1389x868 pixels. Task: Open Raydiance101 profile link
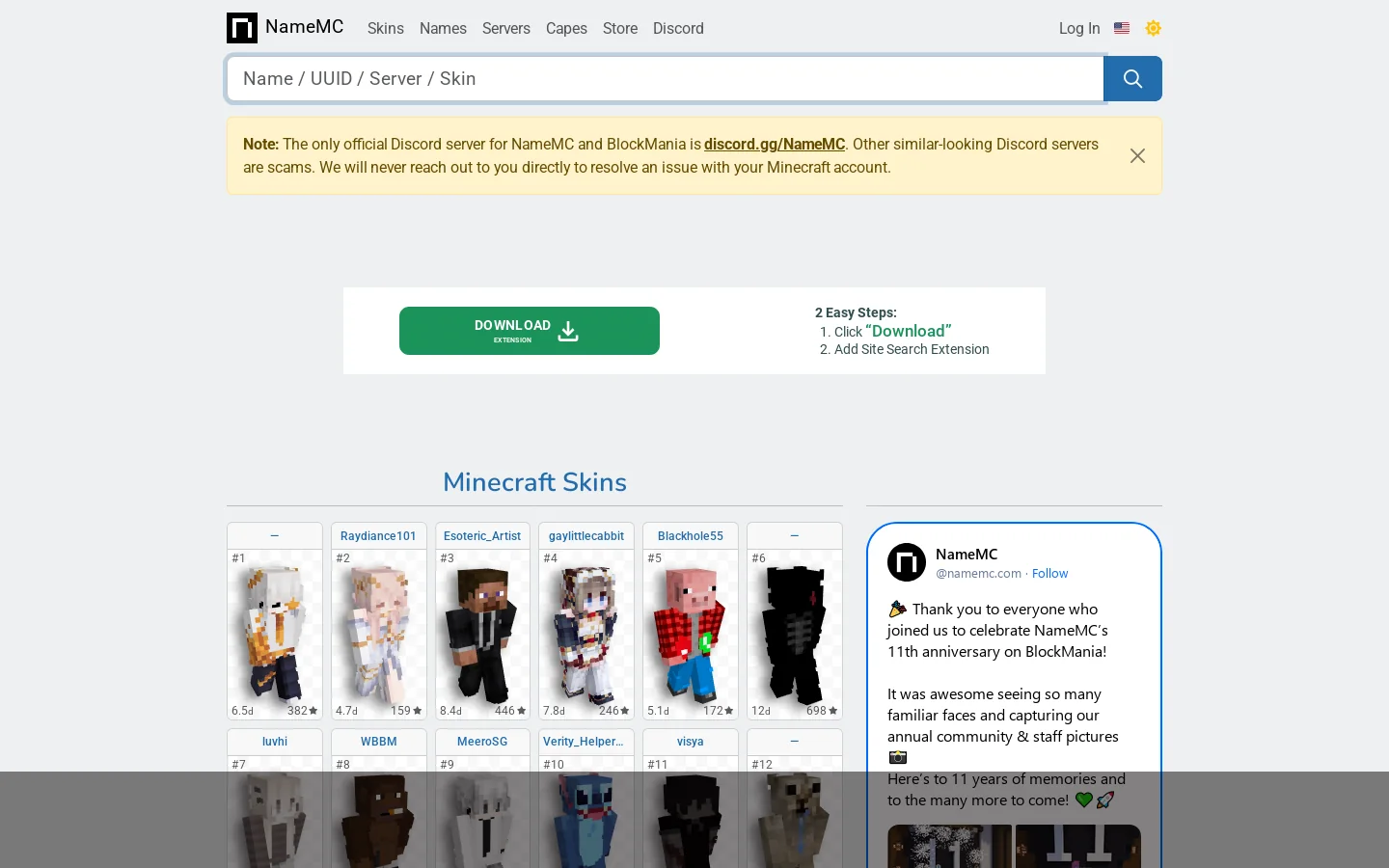pos(378,536)
